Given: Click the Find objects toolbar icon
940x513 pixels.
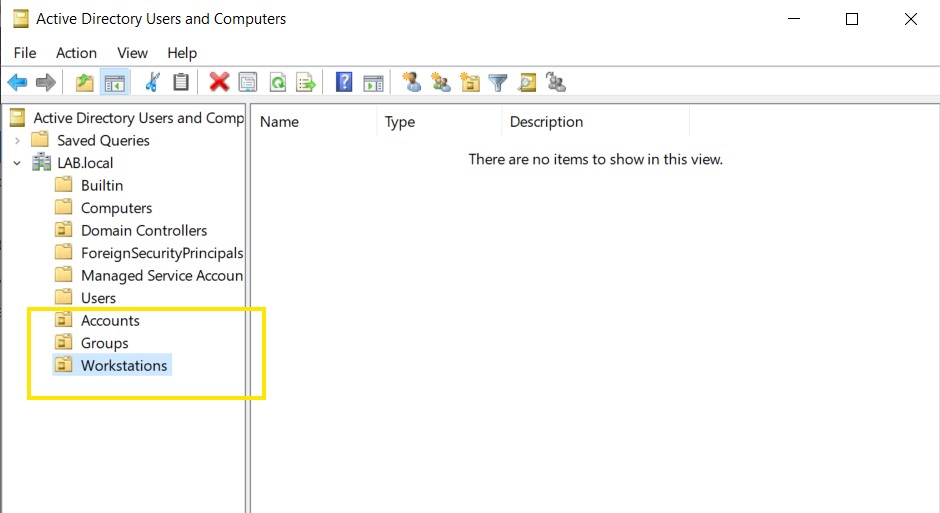Looking at the screenshot, I should click(x=527, y=82).
